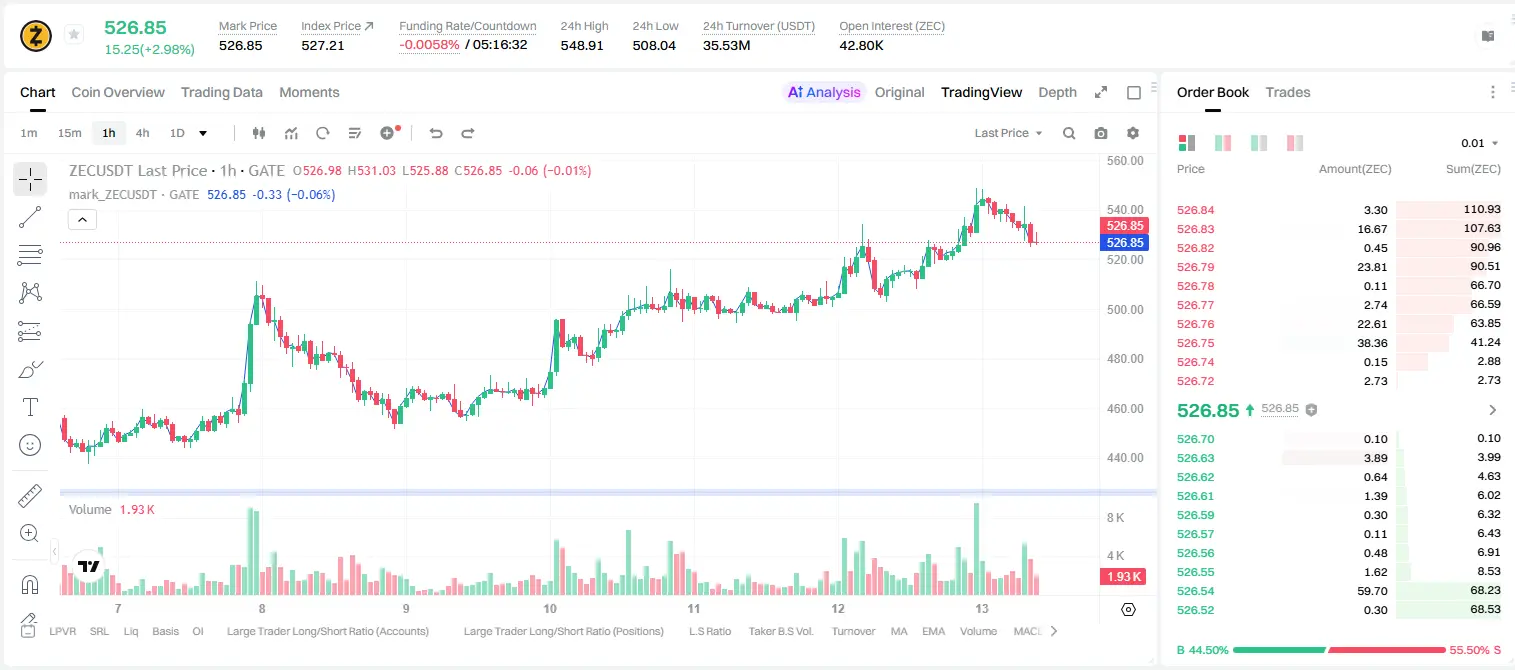
Task: Select the text annotation tool
Action: 30,407
